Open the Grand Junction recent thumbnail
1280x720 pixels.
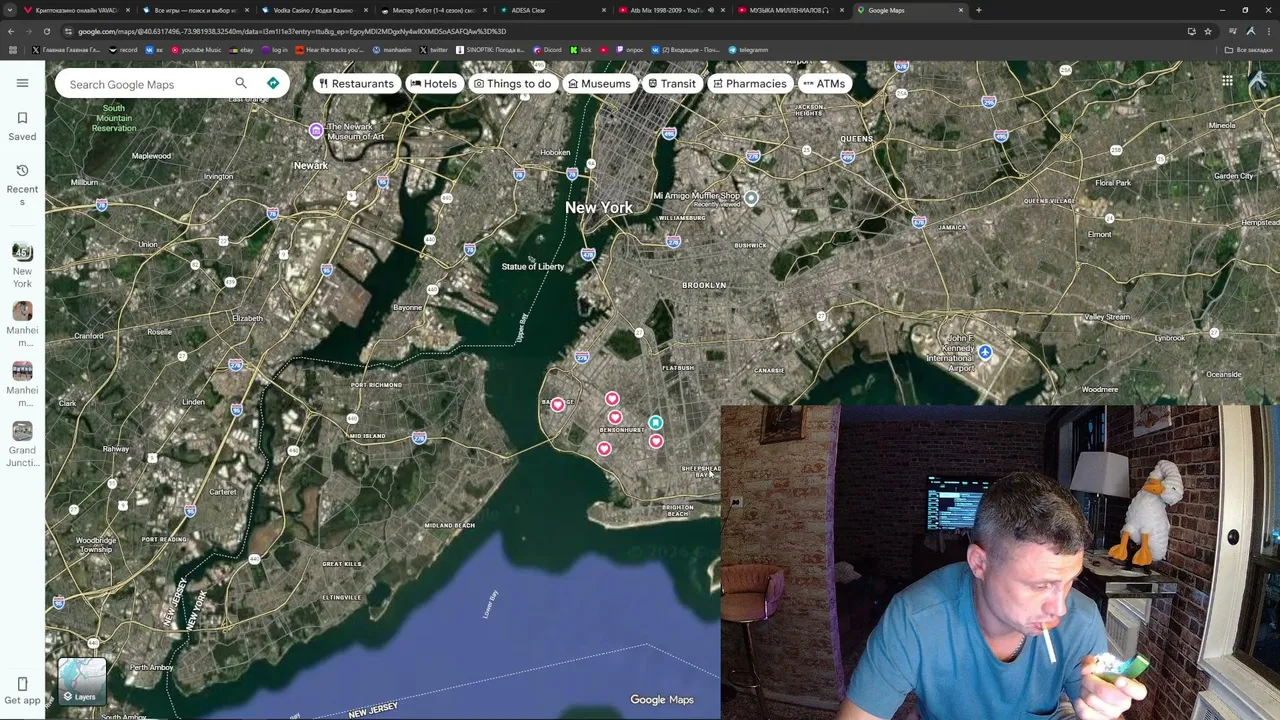[x=22, y=430]
